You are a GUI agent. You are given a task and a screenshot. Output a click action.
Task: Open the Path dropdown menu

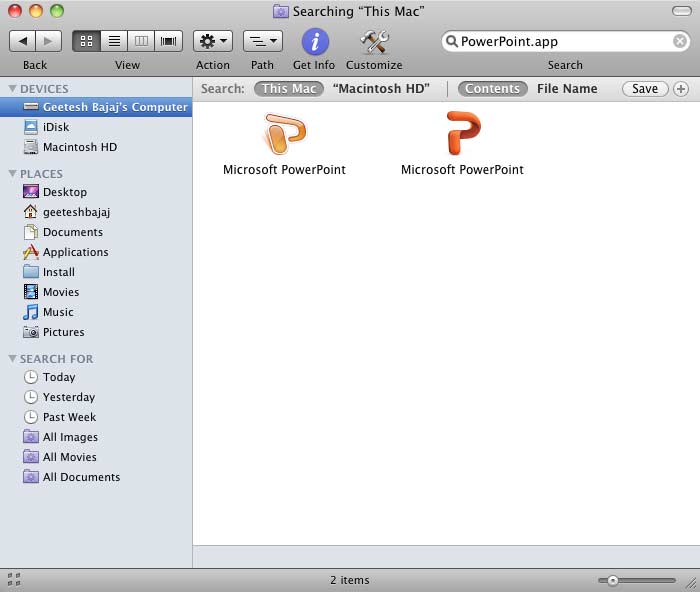[262, 42]
